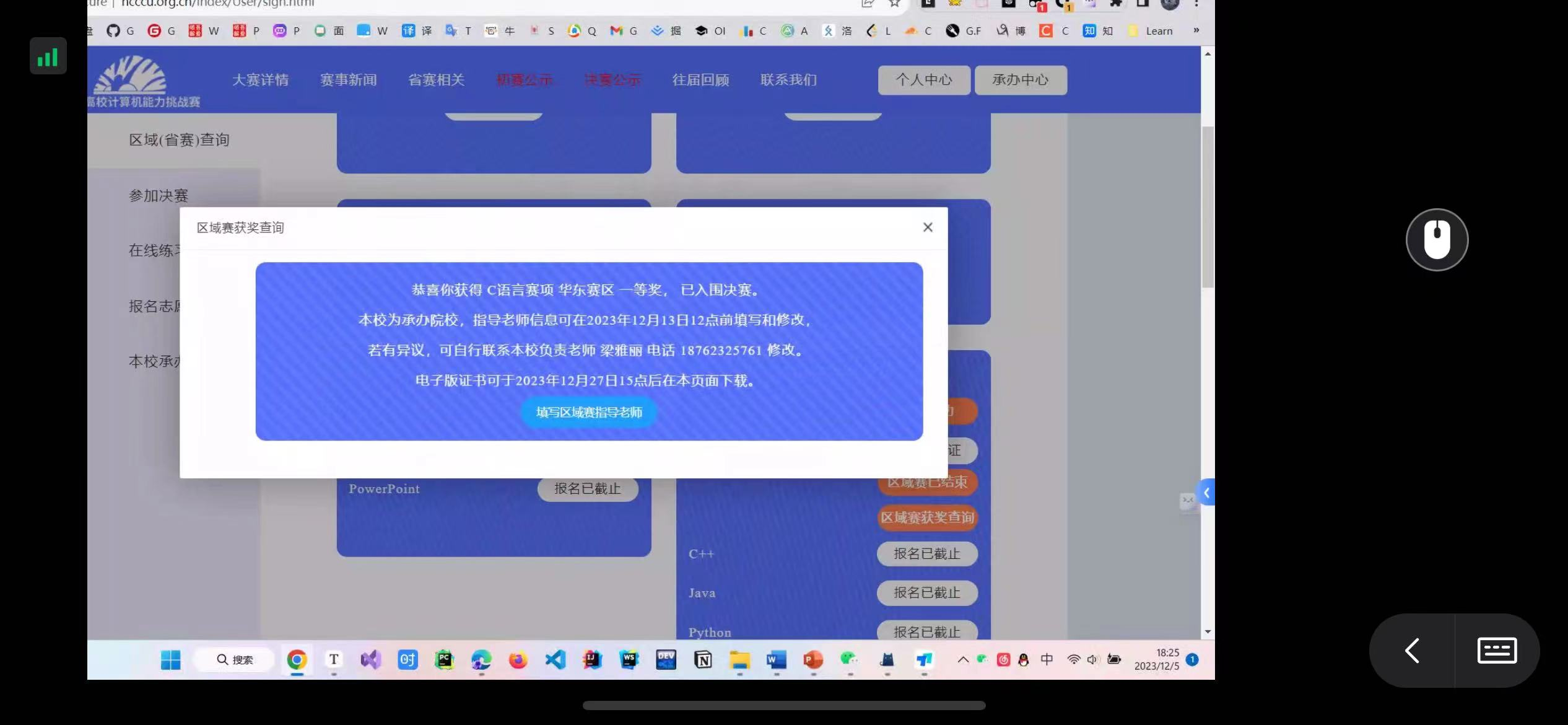Open 个人中心 button
1568x725 pixels.
[923, 80]
